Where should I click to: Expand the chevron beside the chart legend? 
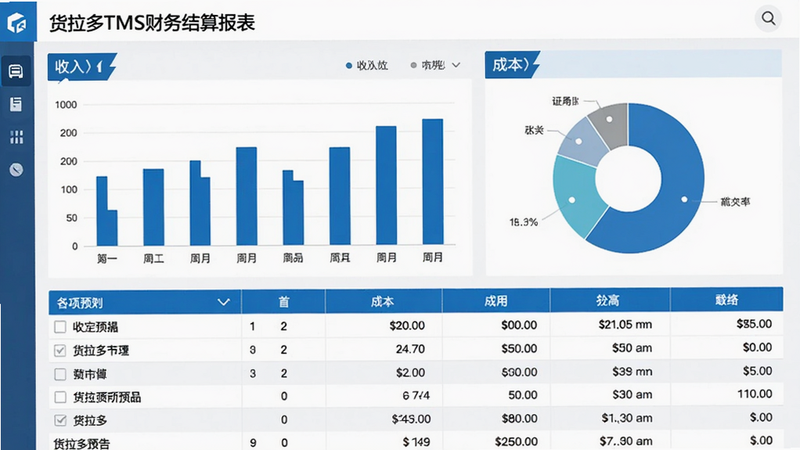pyautogui.click(x=456, y=65)
